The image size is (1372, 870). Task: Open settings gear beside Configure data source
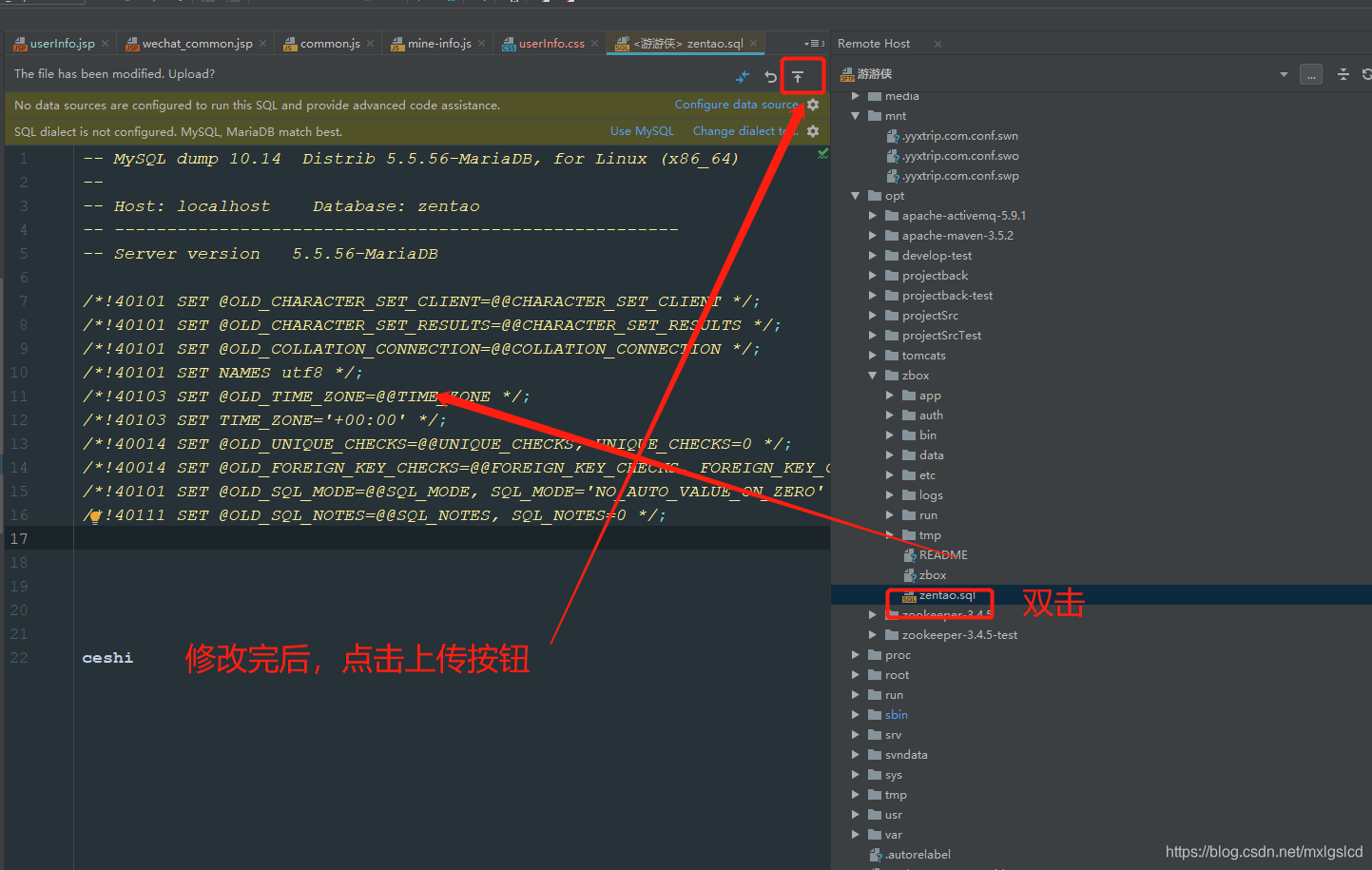point(813,105)
